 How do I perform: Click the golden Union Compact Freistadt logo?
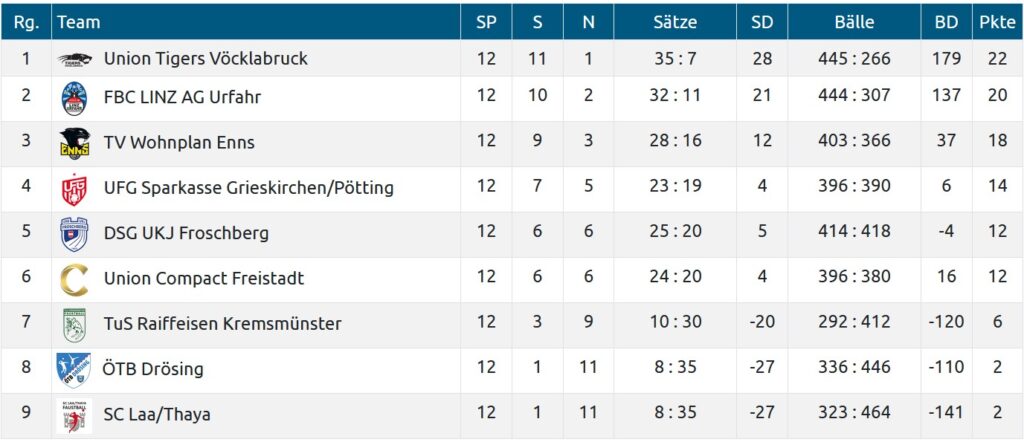(x=75, y=278)
